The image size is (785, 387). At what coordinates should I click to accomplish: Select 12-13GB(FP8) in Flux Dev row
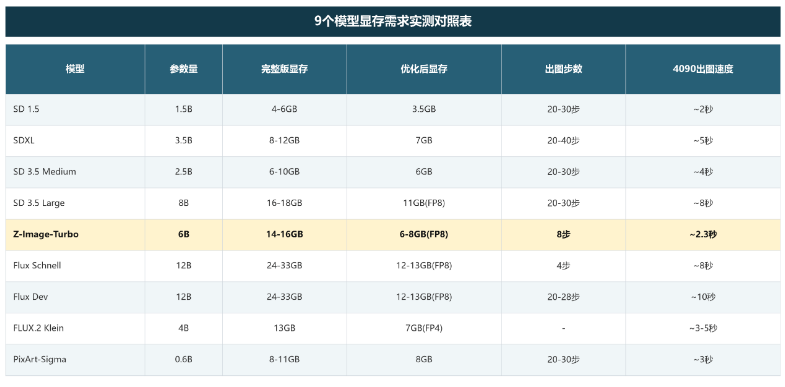point(424,297)
